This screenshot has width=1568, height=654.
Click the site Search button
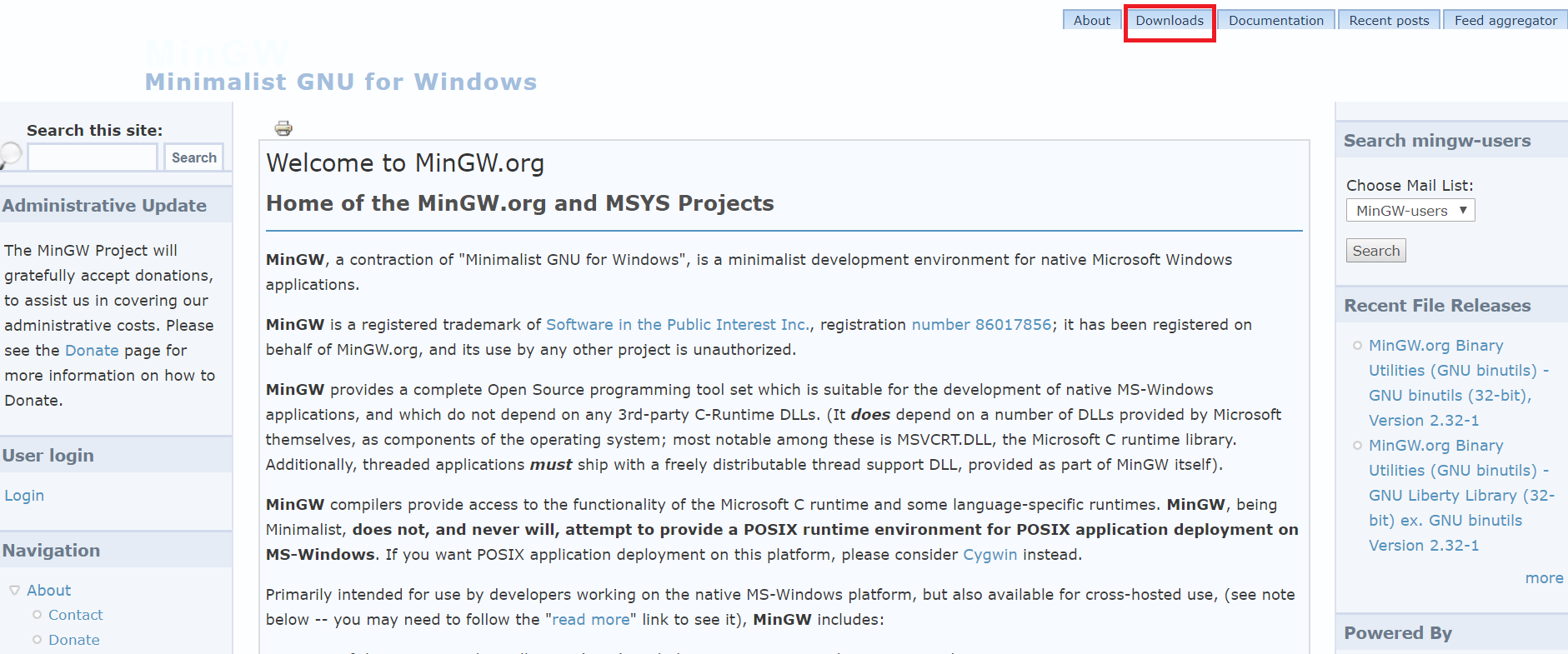point(193,157)
